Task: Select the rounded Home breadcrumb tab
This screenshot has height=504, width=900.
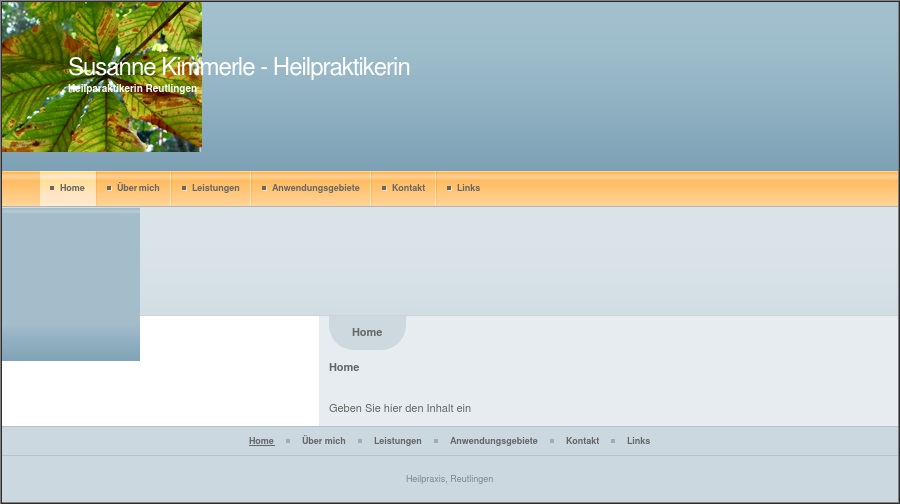Action: tap(367, 332)
